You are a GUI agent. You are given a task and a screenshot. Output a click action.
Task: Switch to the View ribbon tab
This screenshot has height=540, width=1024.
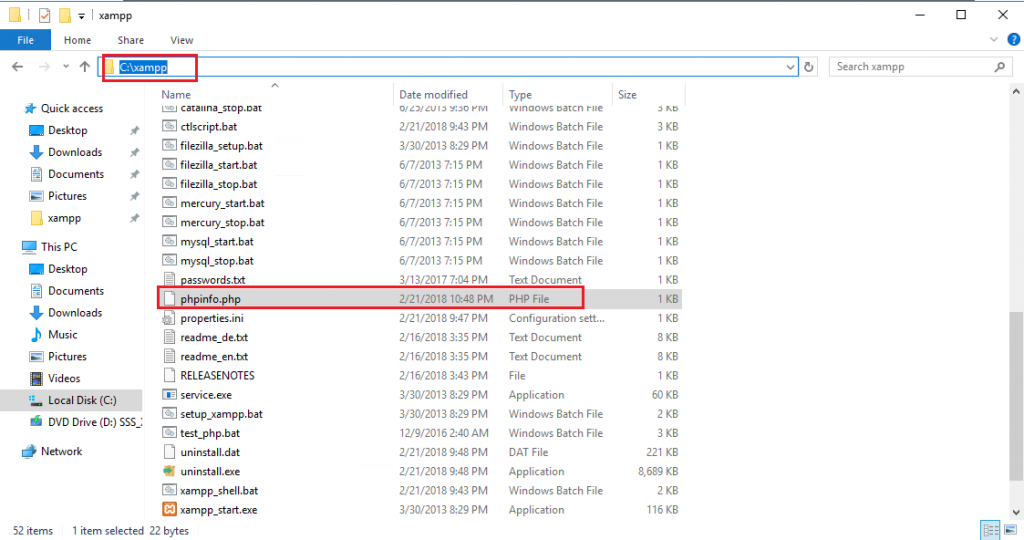coord(182,40)
